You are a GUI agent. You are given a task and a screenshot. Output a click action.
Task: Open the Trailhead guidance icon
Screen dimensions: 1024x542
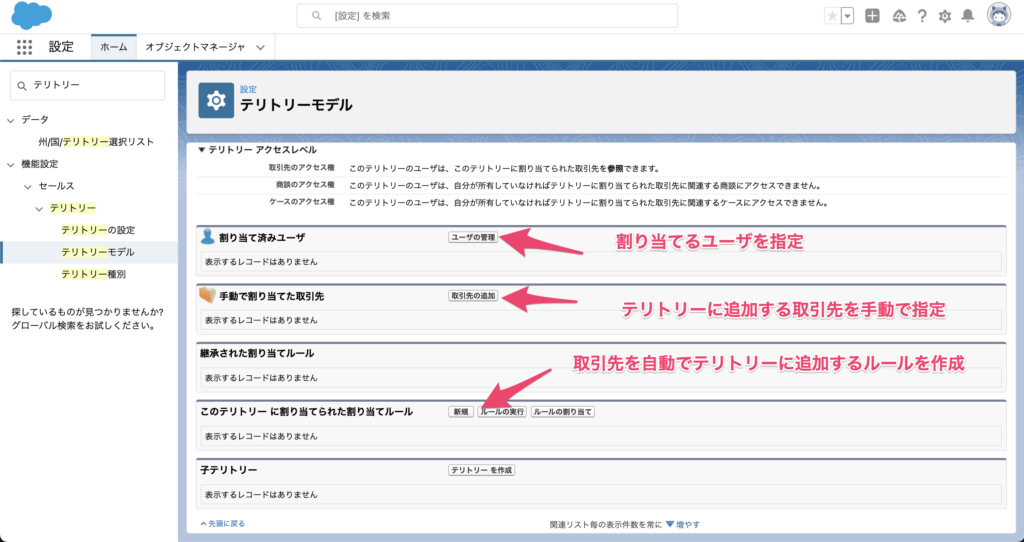[899, 16]
